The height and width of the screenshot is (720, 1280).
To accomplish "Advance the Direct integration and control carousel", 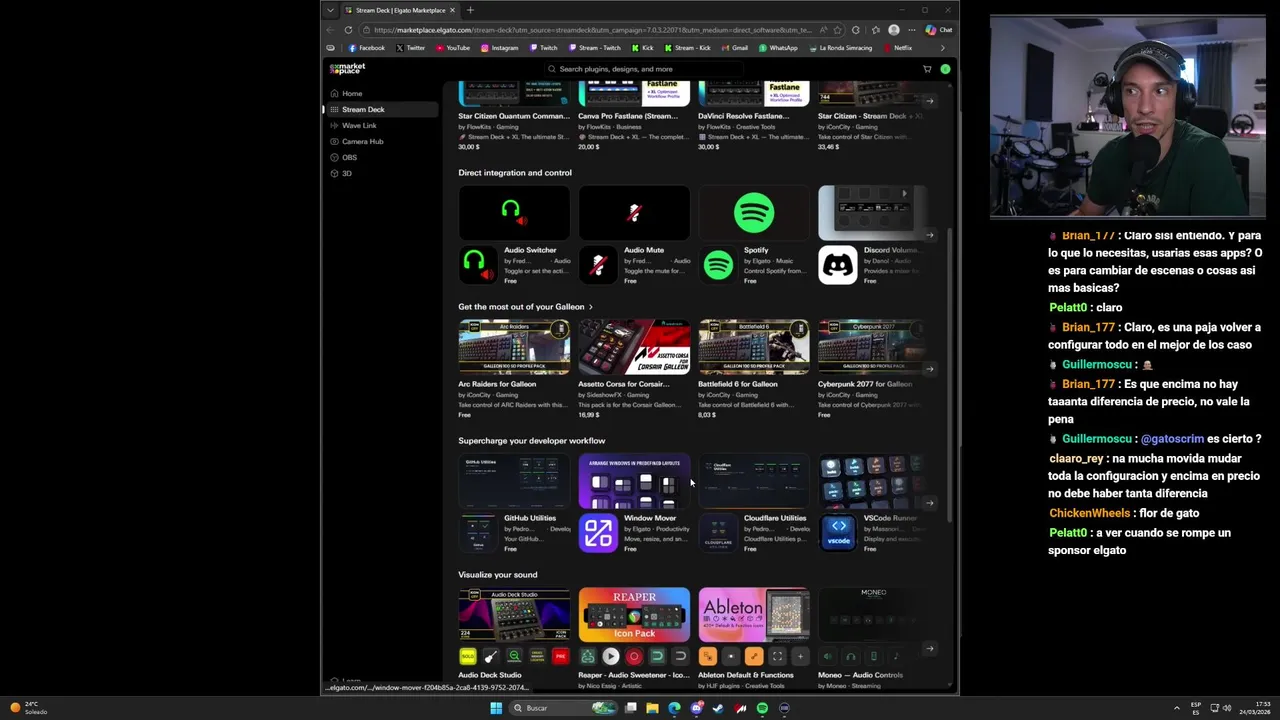I will pos(930,235).
